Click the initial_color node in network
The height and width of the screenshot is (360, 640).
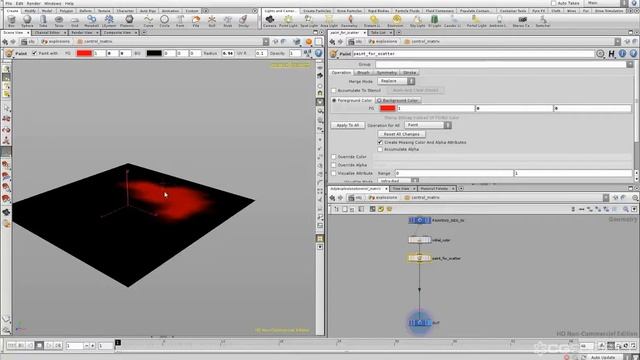(419, 240)
